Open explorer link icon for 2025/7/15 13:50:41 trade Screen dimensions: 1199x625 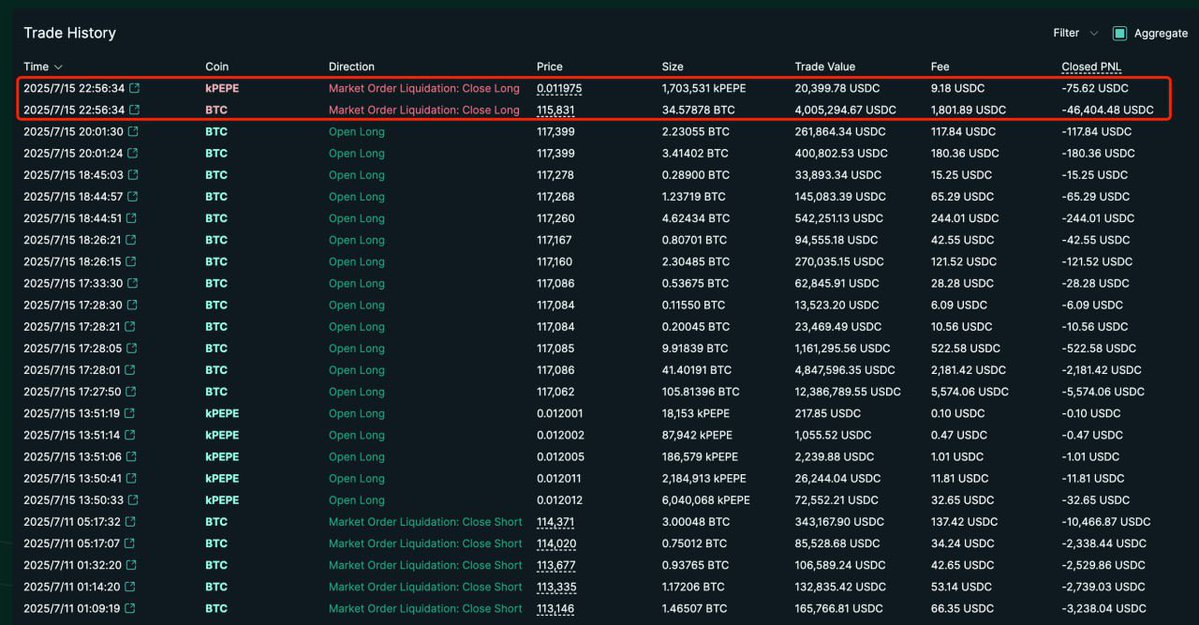click(131, 478)
